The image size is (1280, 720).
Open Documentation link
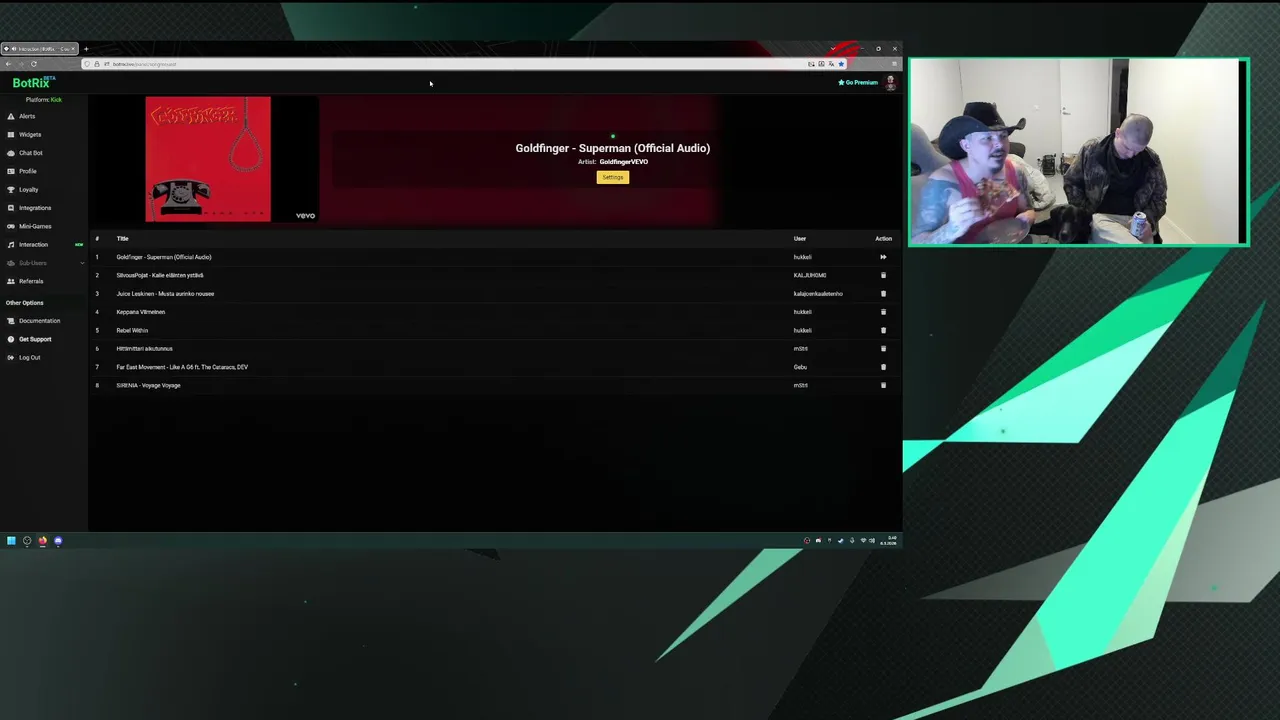click(39, 321)
